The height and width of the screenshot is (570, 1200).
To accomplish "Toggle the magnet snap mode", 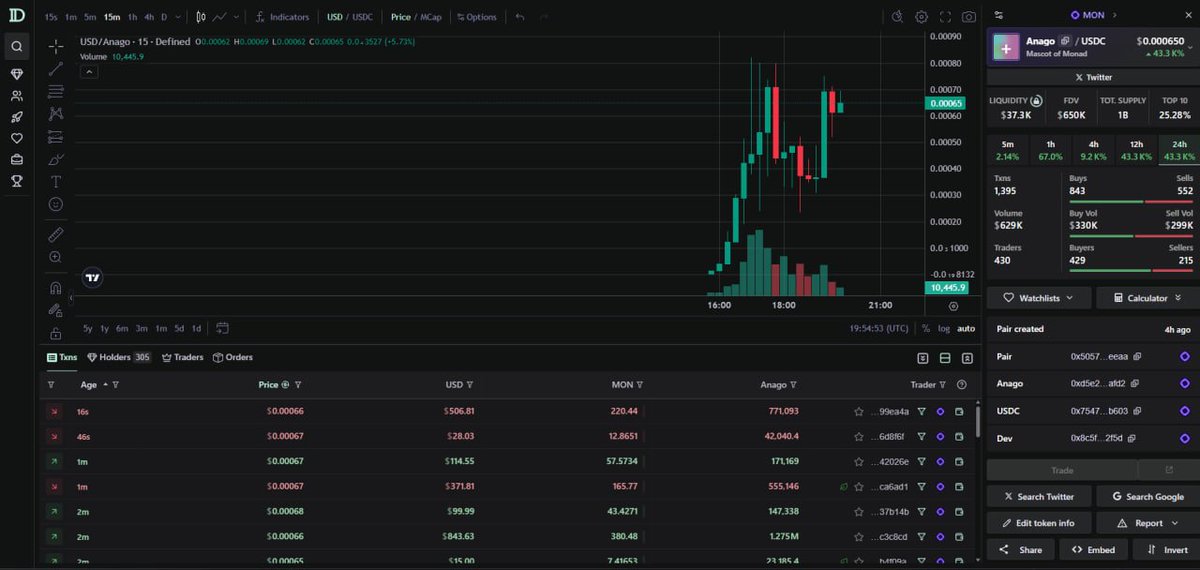I will pyautogui.click(x=56, y=287).
